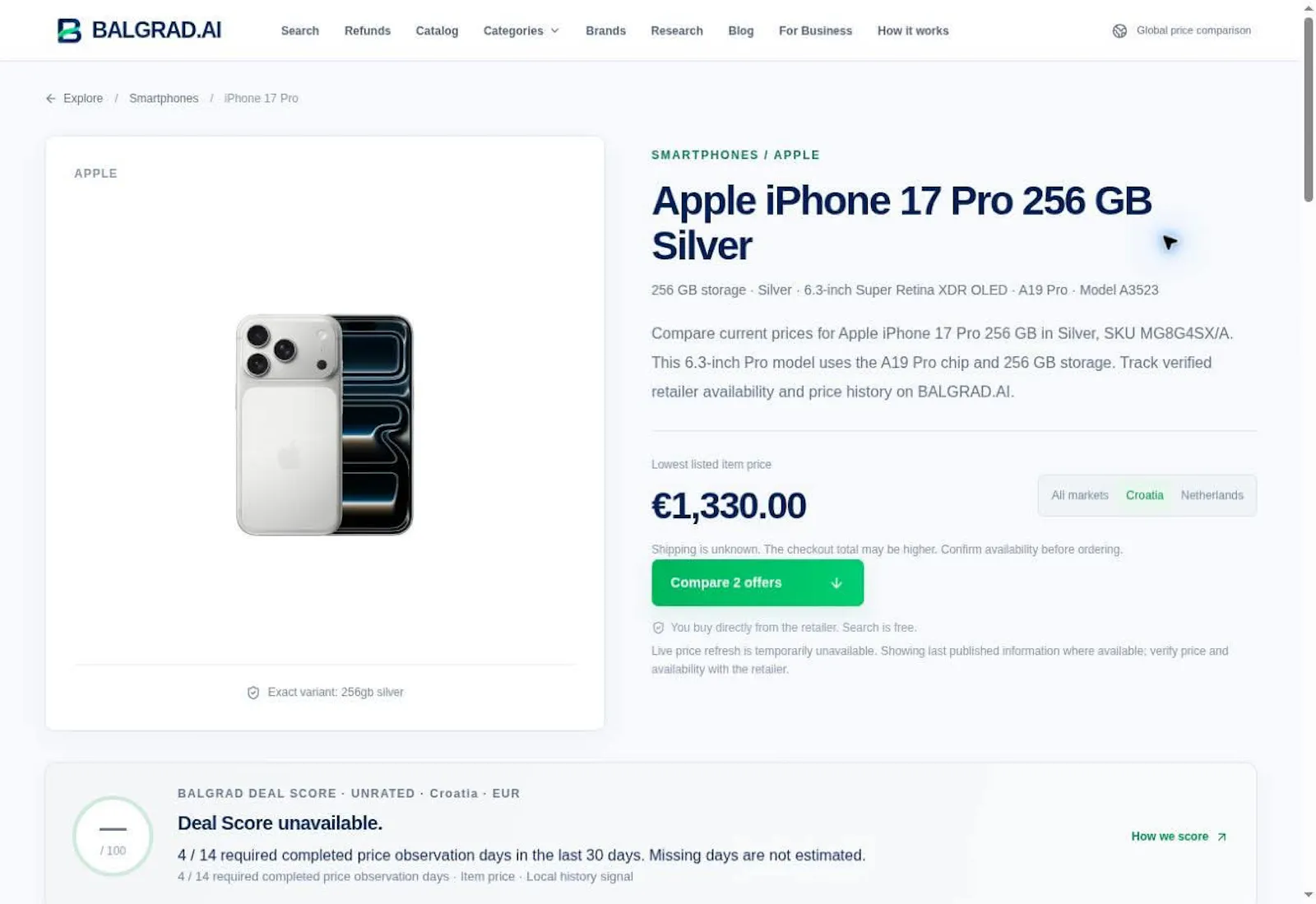Select the Croatia market filter
This screenshot has width=1316, height=904.
(1144, 495)
